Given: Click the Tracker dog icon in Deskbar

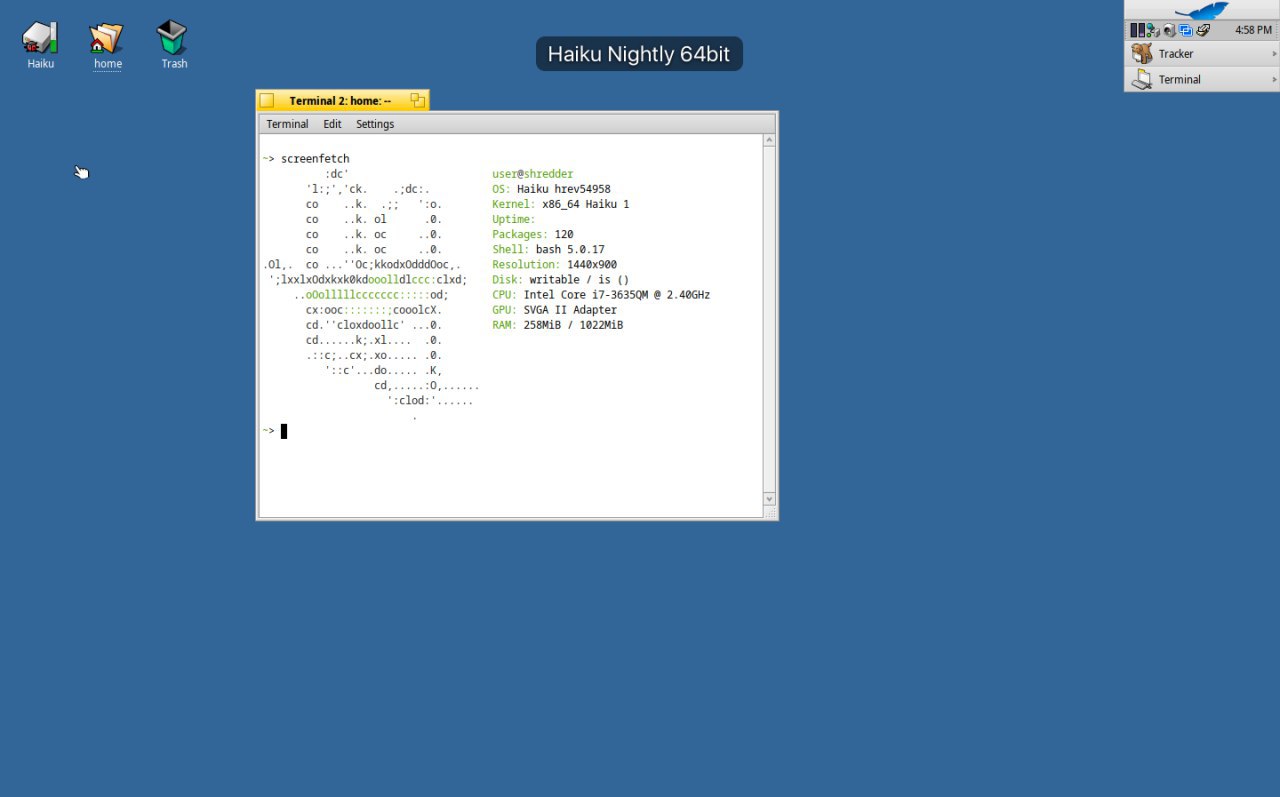Looking at the screenshot, I should pos(1142,53).
